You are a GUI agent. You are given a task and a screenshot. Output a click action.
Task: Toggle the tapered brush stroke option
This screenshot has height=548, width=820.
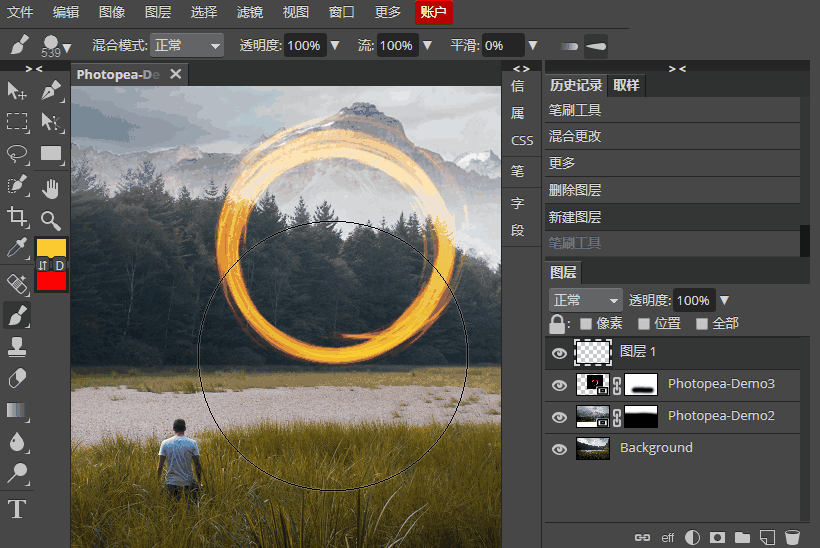point(596,46)
